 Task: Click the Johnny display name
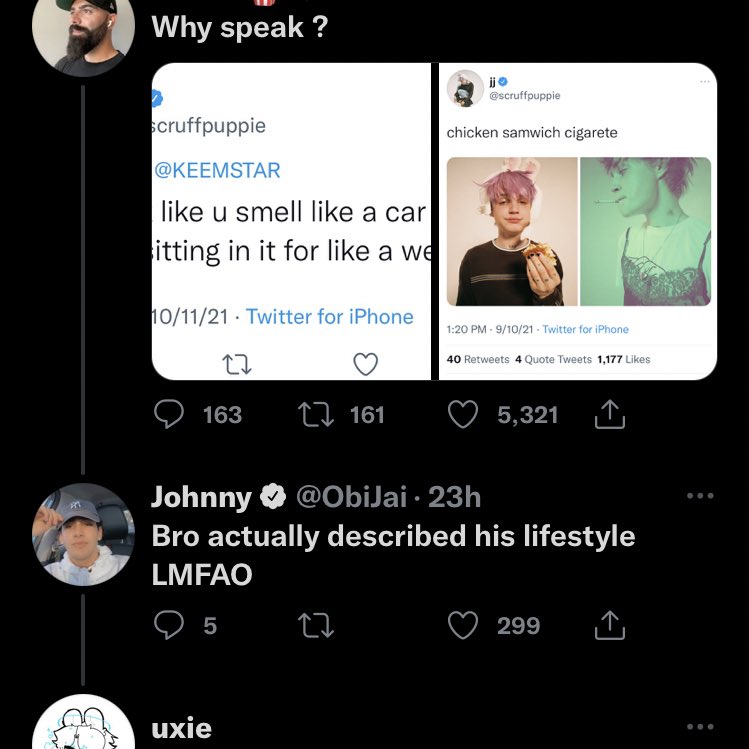pyautogui.click(x=201, y=497)
